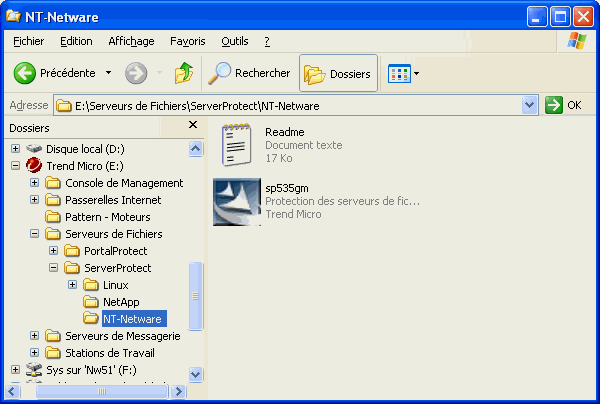Click horizontal scroll right arrow
The width and height of the screenshot is (600, 404).
click(x=178, y=391)
